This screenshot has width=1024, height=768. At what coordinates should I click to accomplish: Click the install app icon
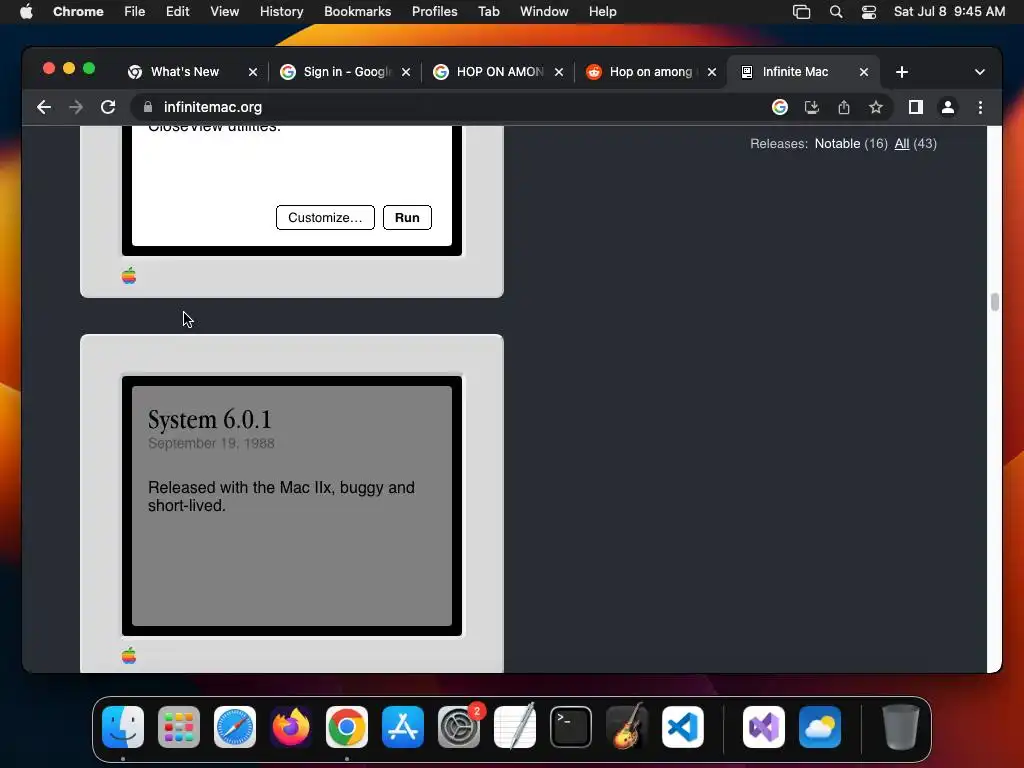click(812, 107)
